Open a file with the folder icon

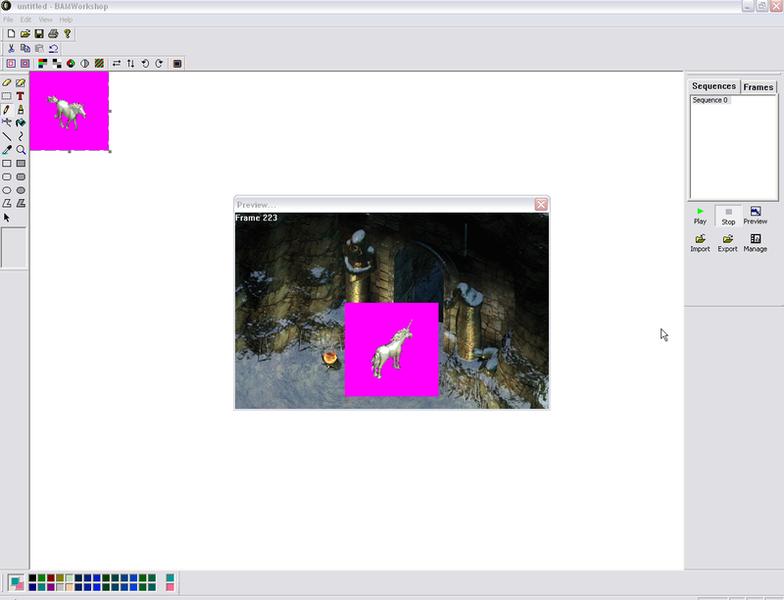coord(25,34)
